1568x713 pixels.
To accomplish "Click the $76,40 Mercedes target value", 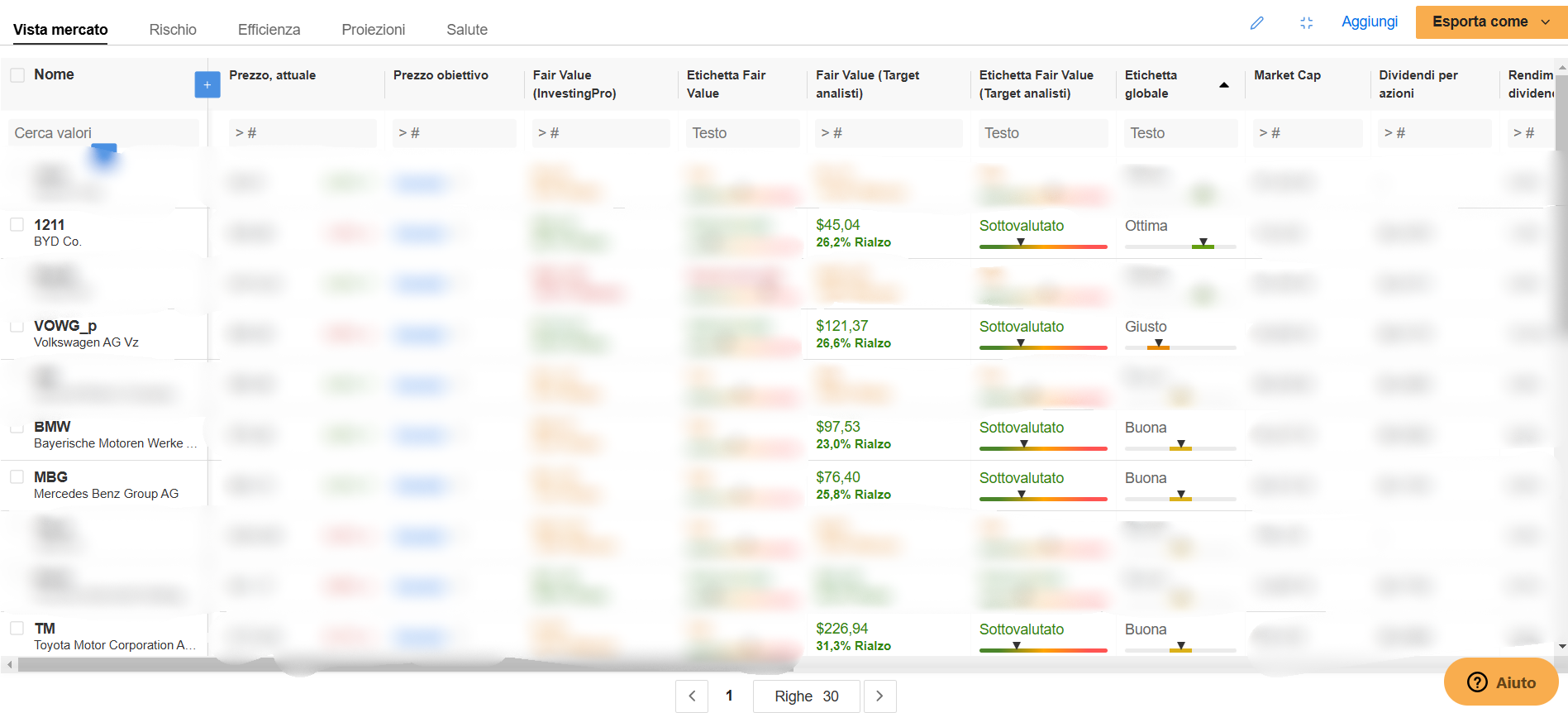I will 837,477.
